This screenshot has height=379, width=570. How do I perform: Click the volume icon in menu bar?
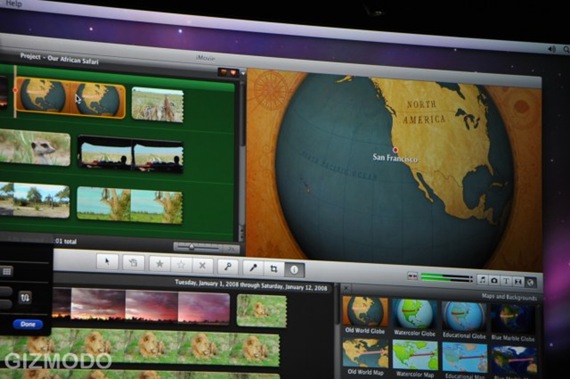tap(552, 49)
